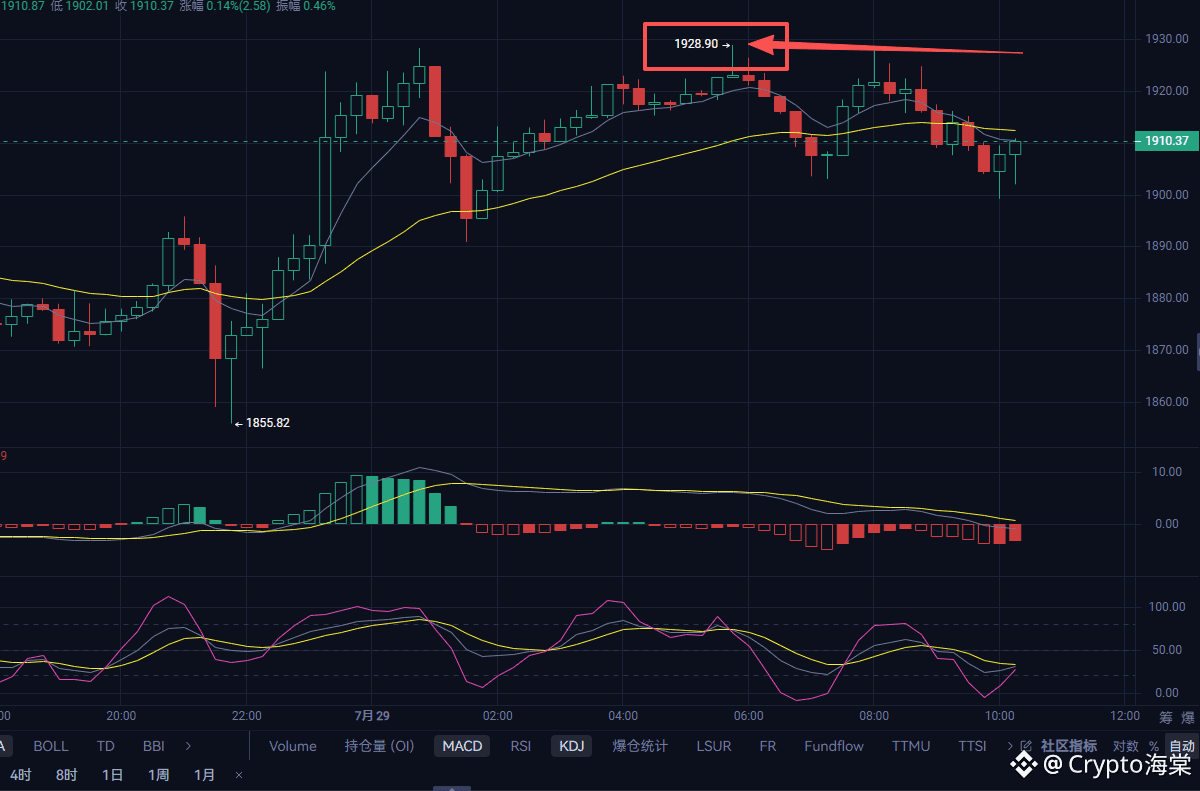Screen dimensions: 1200x791
Task: Click the 1860.00 price axis label
Action: 1167,402
